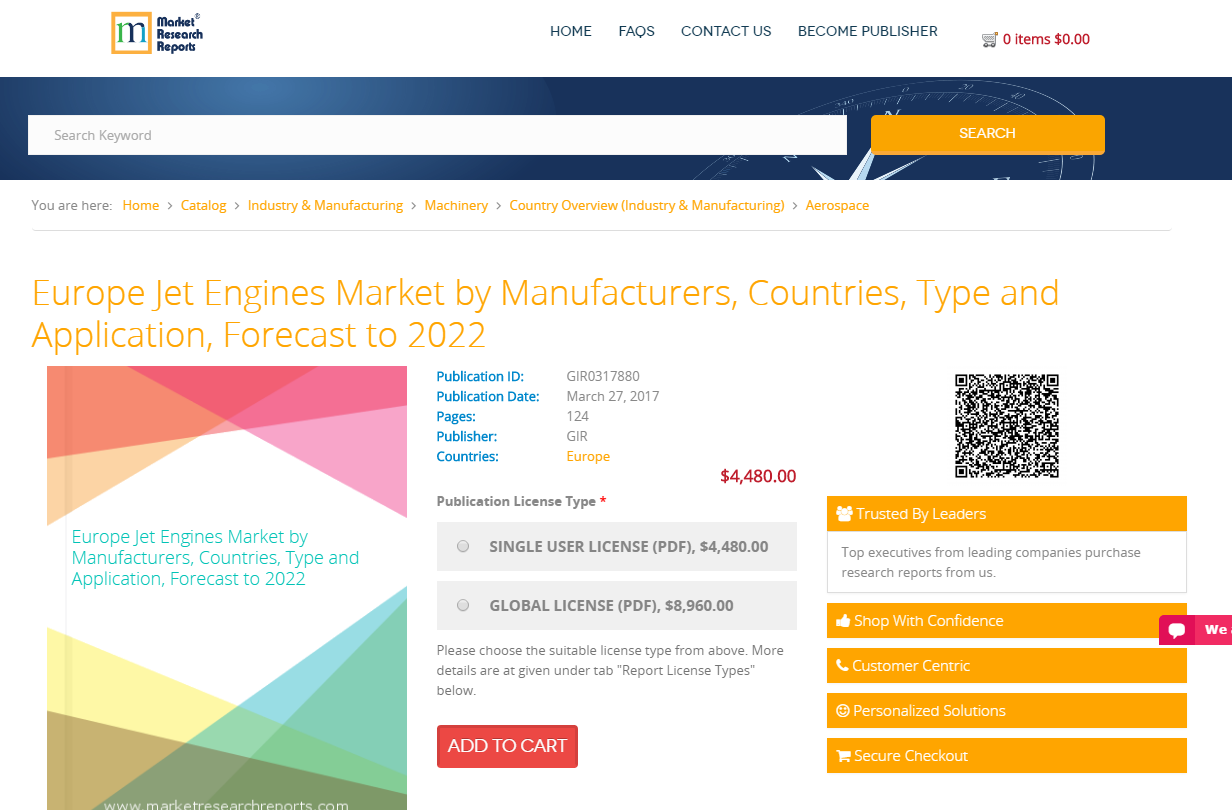1232x810 pixels.
Task: Click the phone icon beside Customer Centric
Action: tap(843, 666)
